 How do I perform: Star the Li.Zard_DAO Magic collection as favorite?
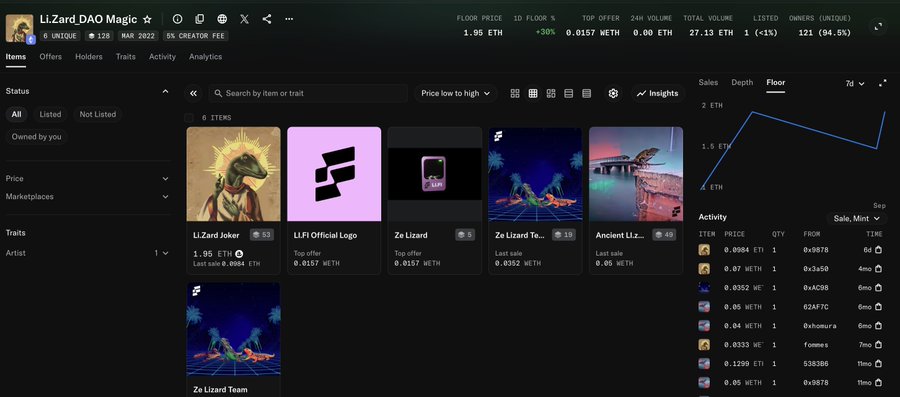pyautogui.click(x=147, y=19)
